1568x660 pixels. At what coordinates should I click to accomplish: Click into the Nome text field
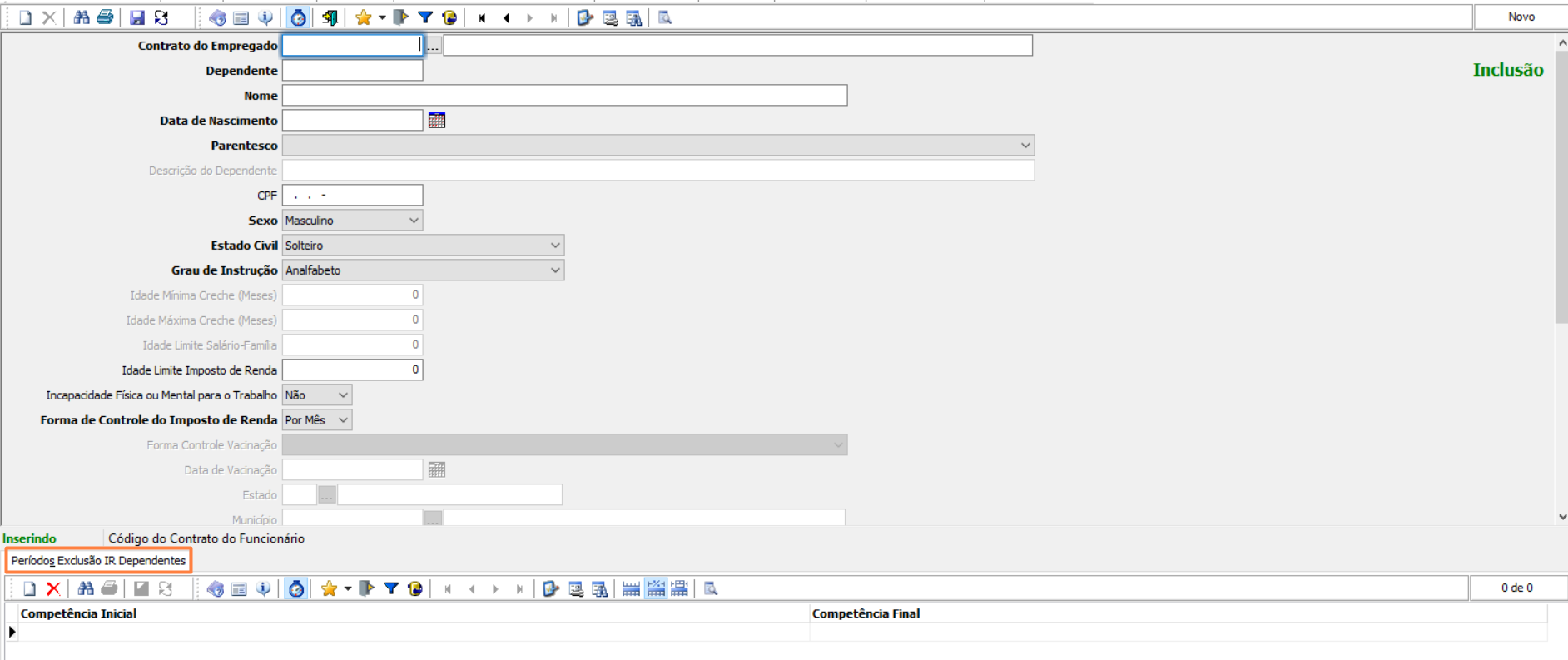pyautogui.click(x=564, y=96)
